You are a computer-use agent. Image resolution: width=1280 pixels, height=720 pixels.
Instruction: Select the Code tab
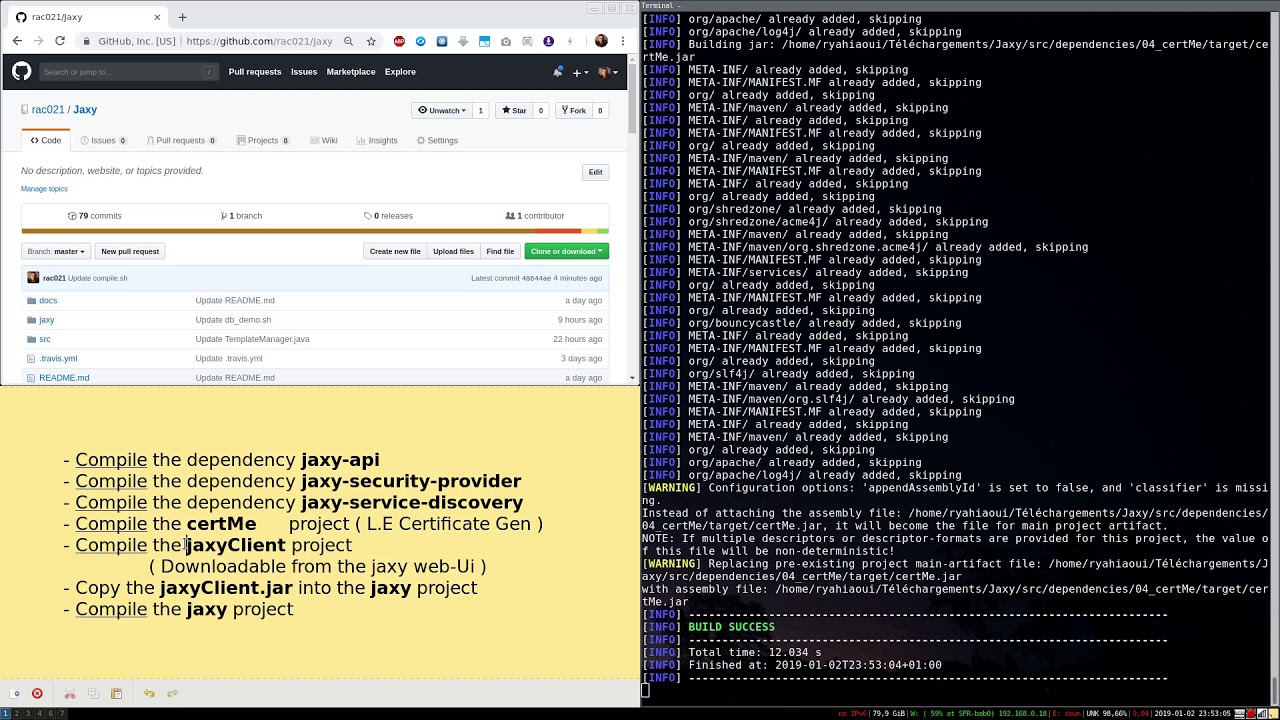click(45, 140)
